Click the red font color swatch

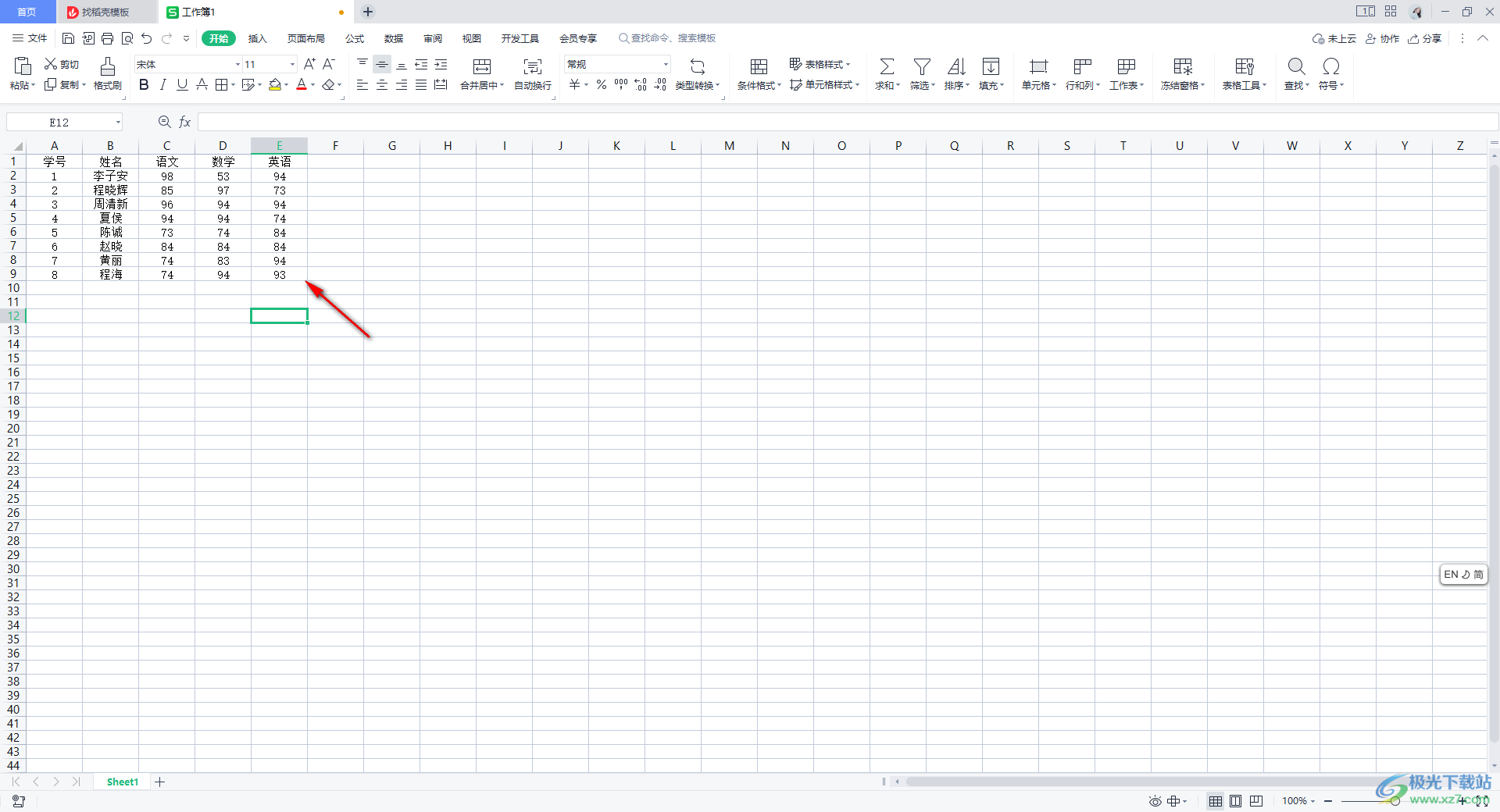(302, 84)
